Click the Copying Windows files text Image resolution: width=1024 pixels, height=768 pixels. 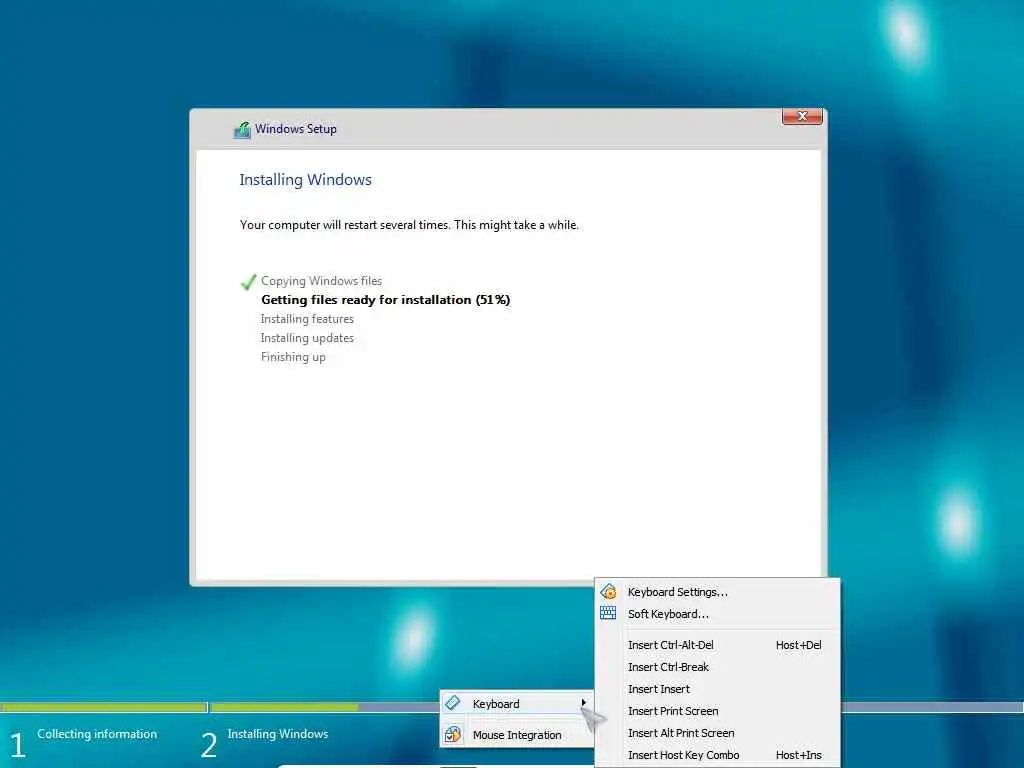[x=321, y=281]
